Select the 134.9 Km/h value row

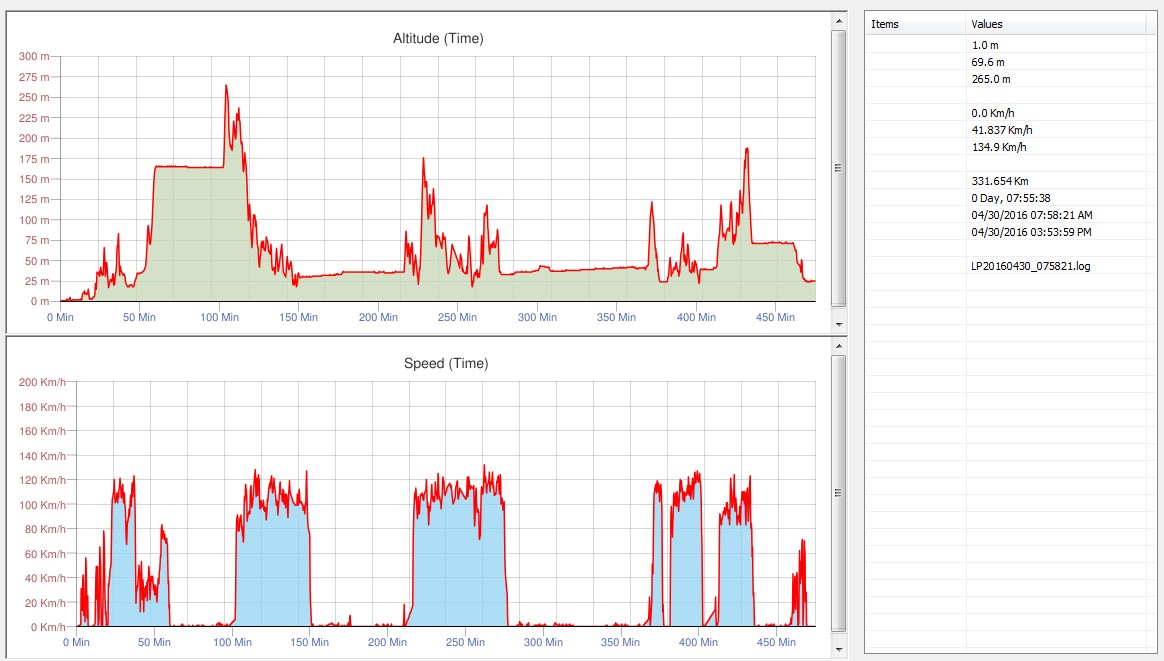[x=998, y=147]
